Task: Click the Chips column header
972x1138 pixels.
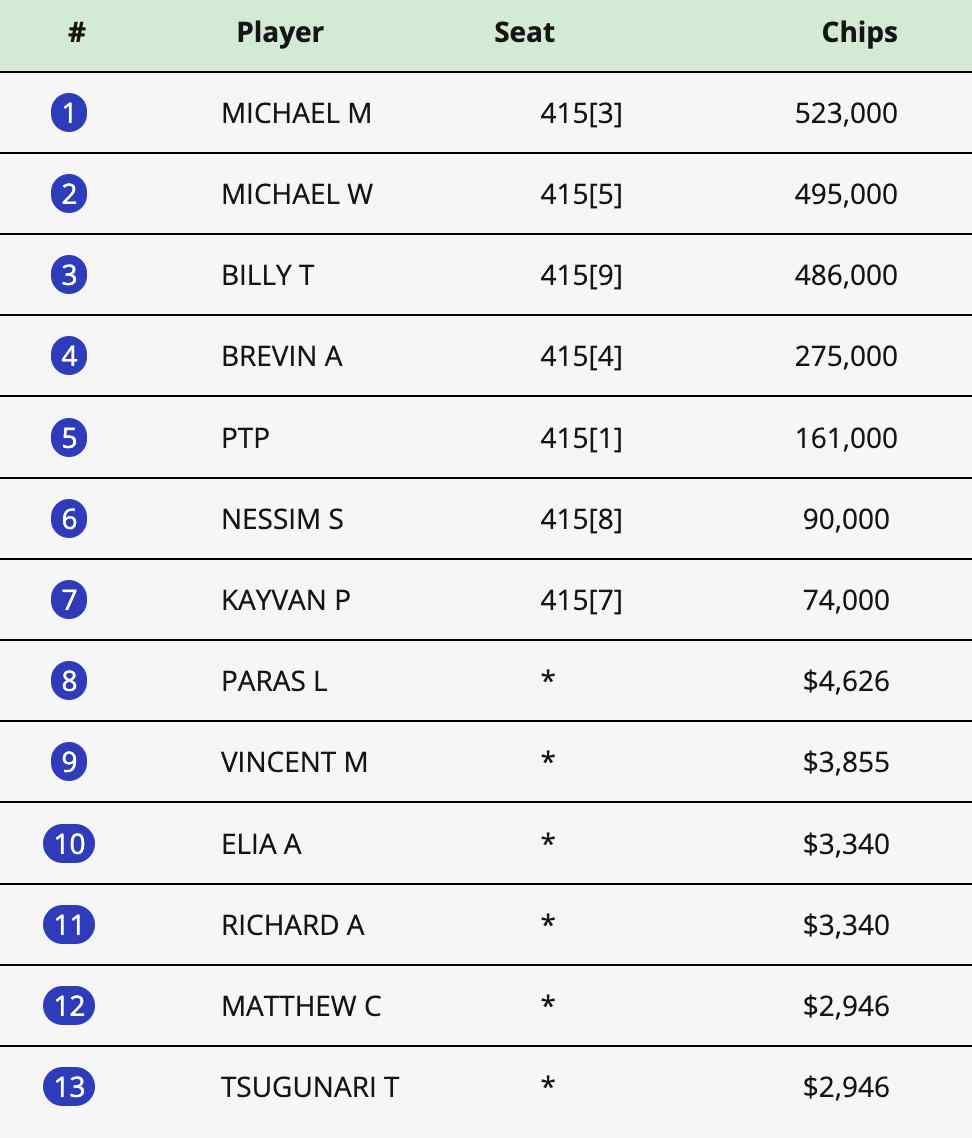Action: point(859,32)
